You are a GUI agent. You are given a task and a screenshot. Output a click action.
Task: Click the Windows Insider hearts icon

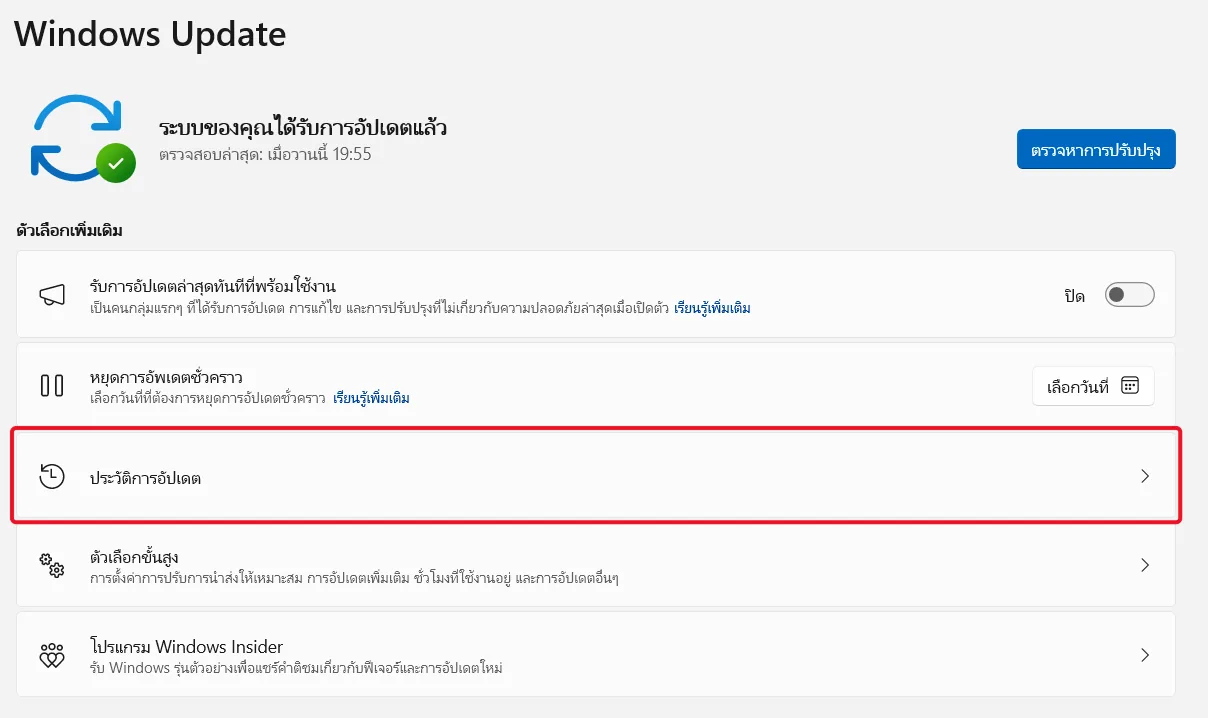coord(52,656)
